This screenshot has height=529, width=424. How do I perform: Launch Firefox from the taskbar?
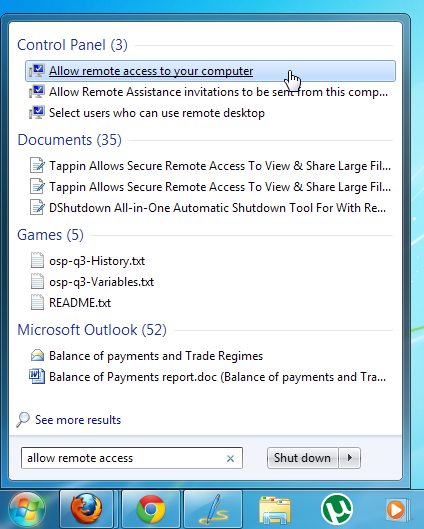point(86,509)
